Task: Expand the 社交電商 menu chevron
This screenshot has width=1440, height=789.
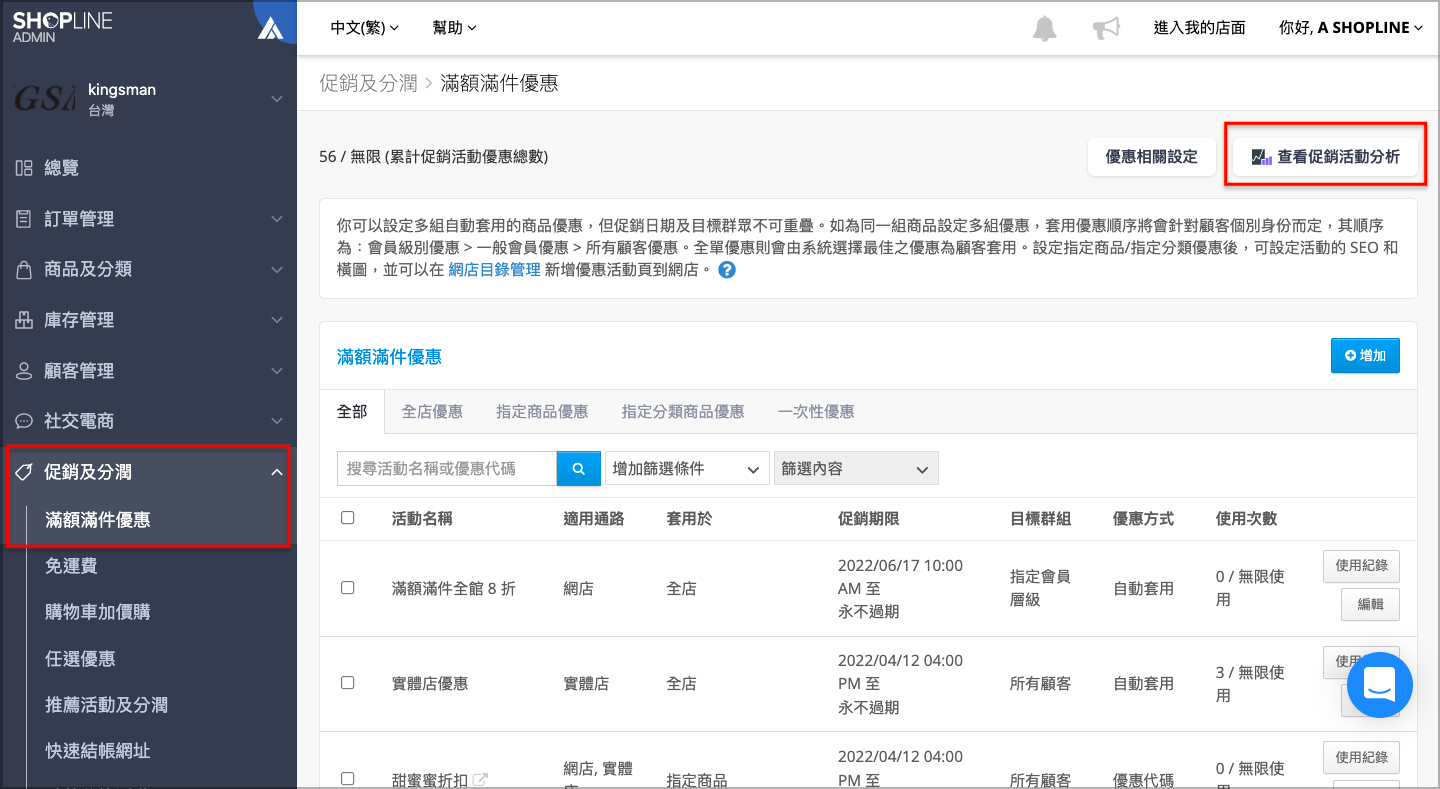Action: pyautogui.click(x=277, y=421)
